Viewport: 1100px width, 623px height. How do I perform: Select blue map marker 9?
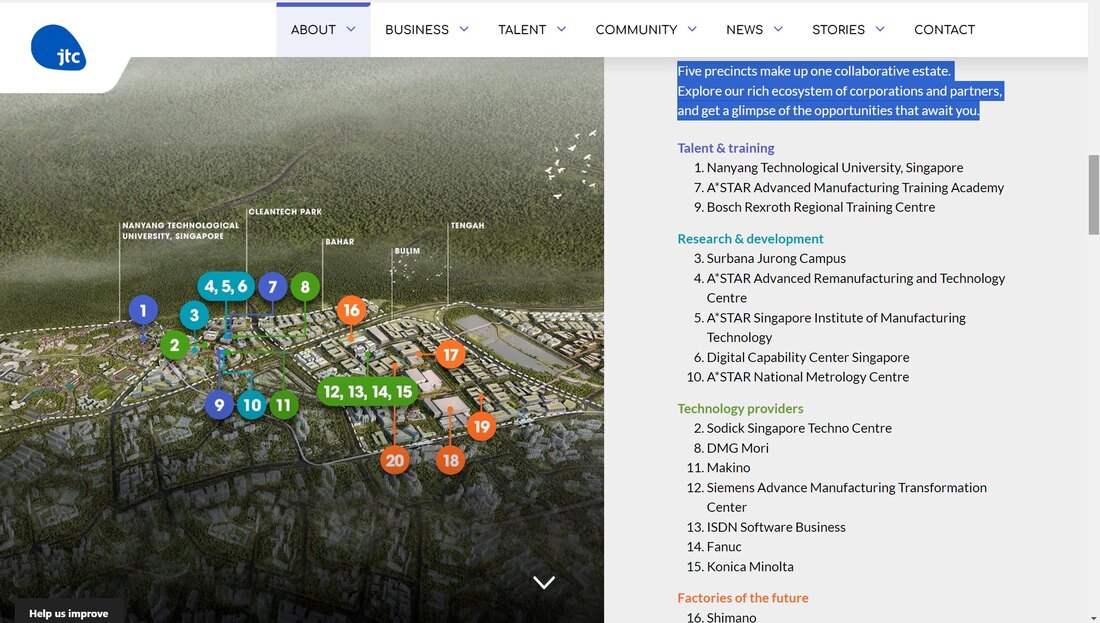pos(219,405)
